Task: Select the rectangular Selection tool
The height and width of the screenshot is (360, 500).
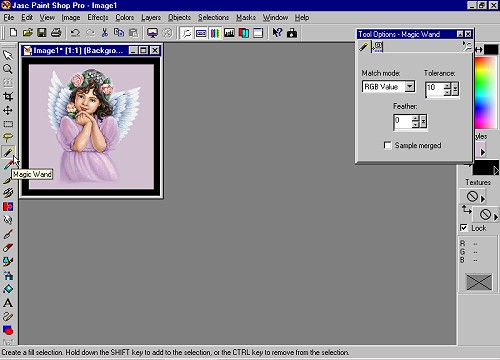Action: click(x=8, y=124)
